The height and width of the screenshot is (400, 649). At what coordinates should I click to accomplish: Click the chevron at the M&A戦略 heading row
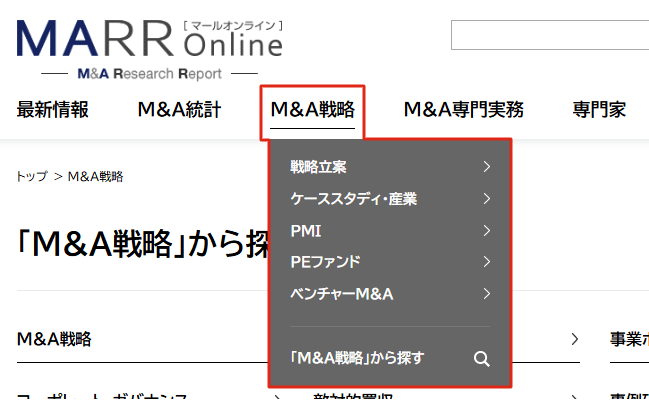574,339
